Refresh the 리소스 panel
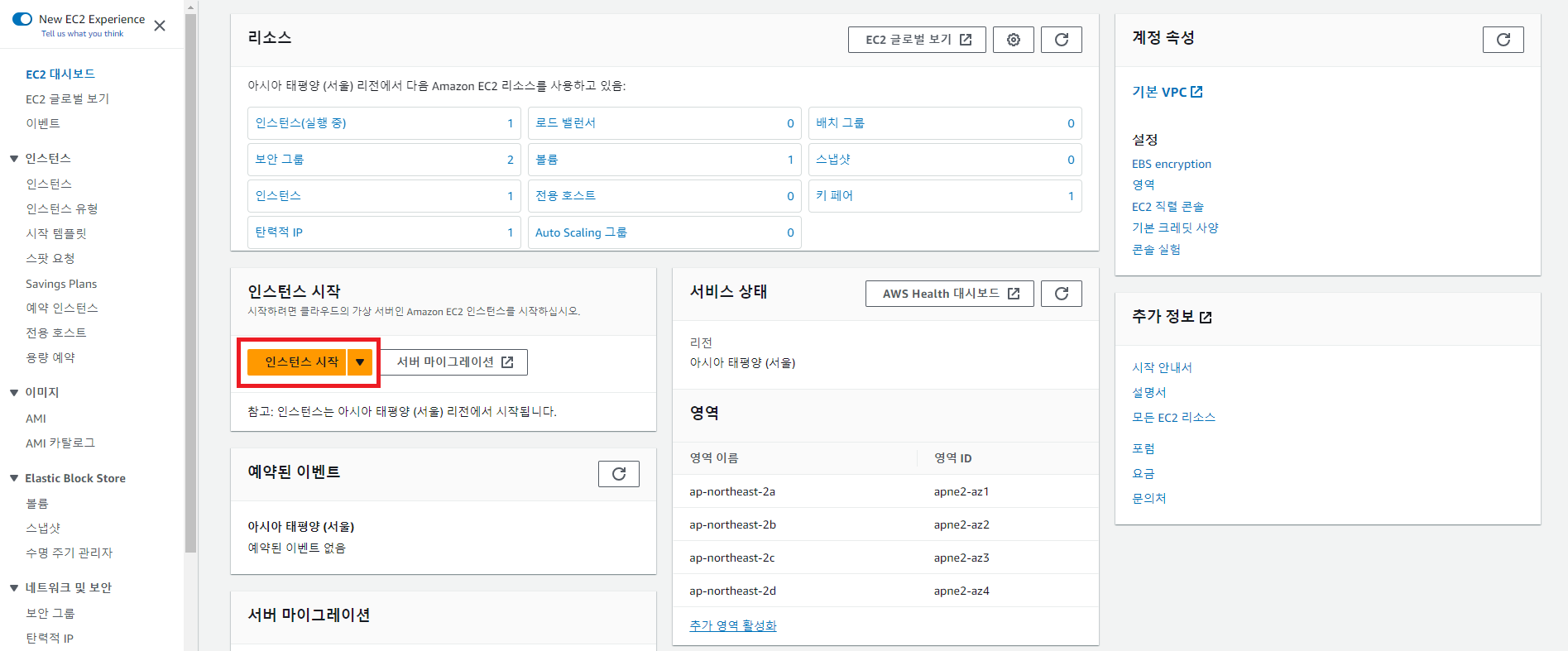This screenshot has height=651, width=1568. tap(1062, 40)
